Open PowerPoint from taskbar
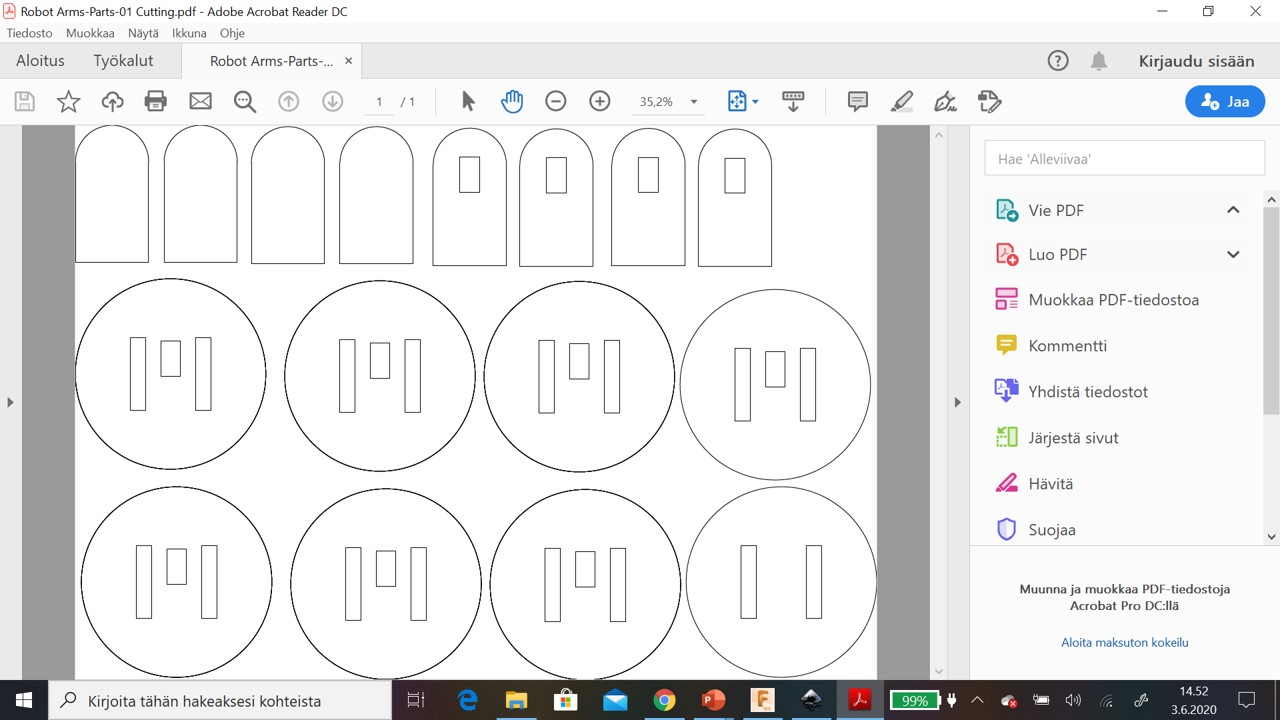This screenshot has width=1280, height=720. click(713, 700)
